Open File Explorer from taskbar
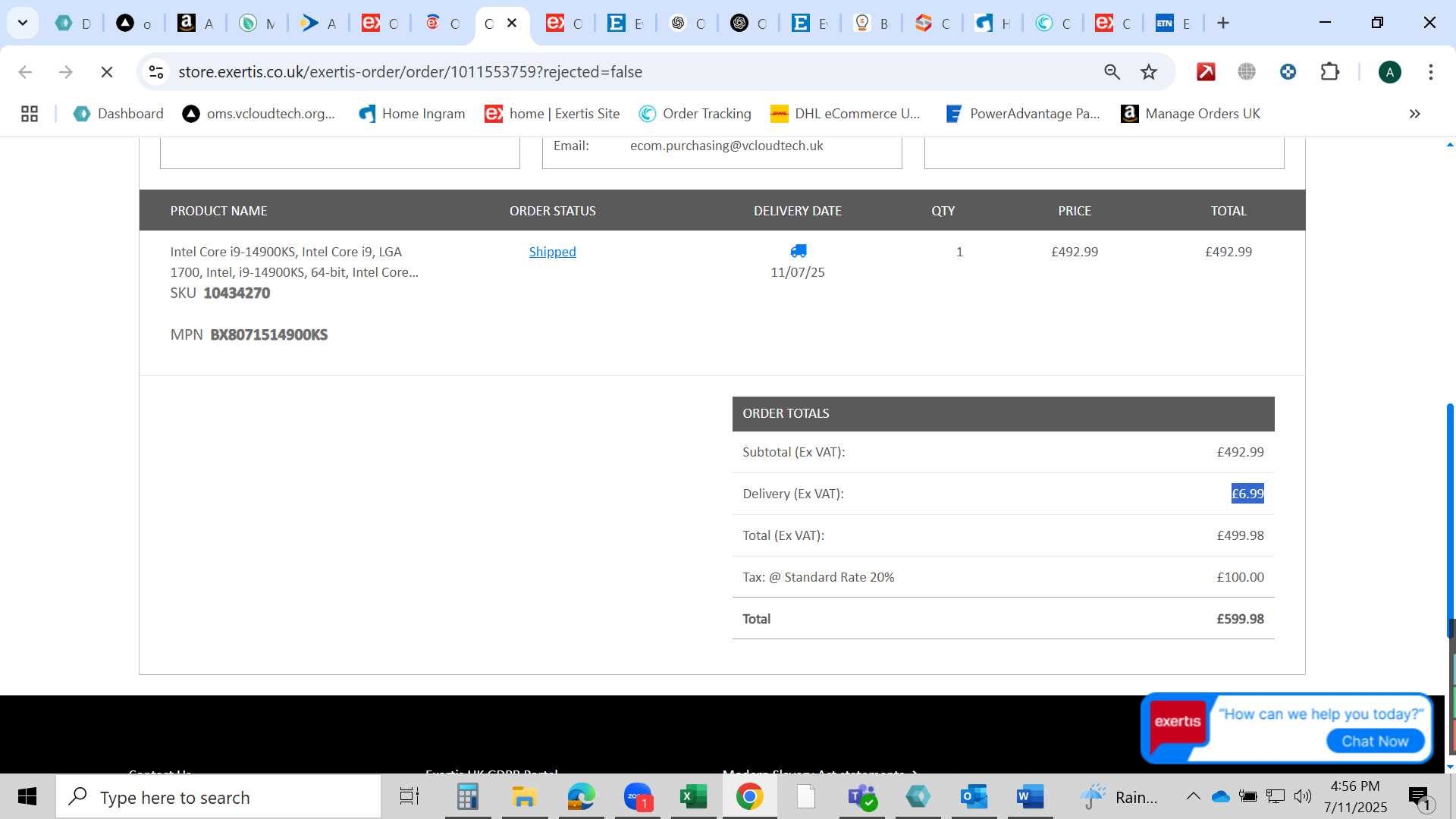The width and height of the screenshot is (1456, 819). (523, 796)
